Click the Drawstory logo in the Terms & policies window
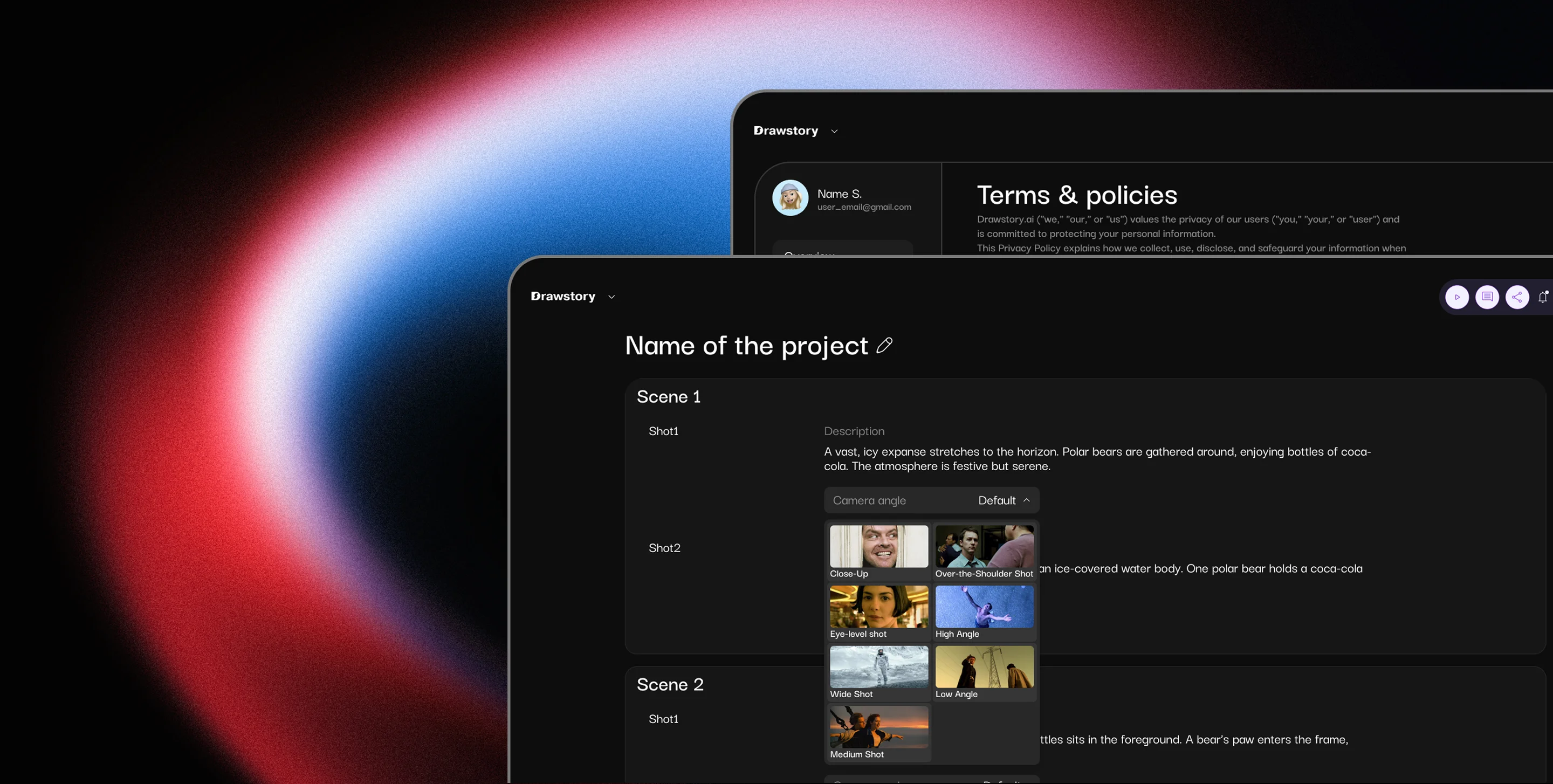Viewport: 1553px width, 784px height. point(786,131)
